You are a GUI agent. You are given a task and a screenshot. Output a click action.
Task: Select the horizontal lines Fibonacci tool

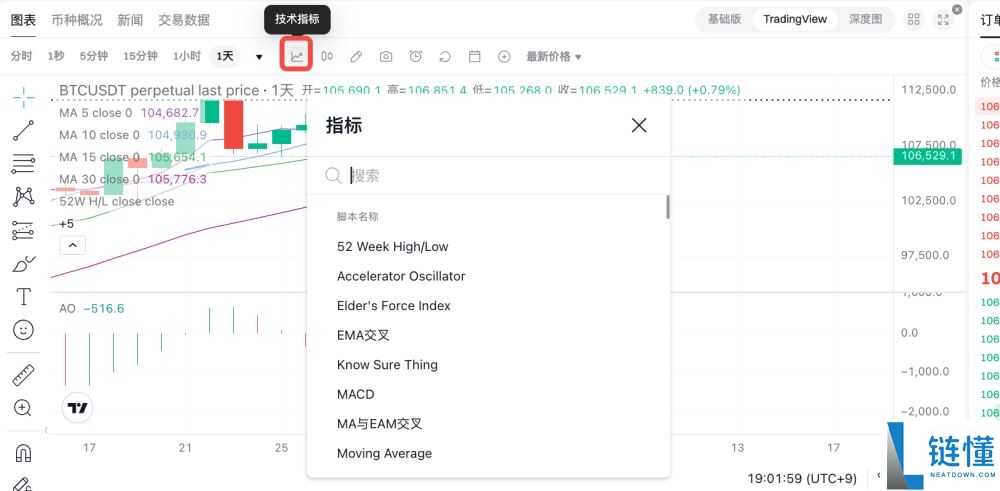tap(24, 164)
